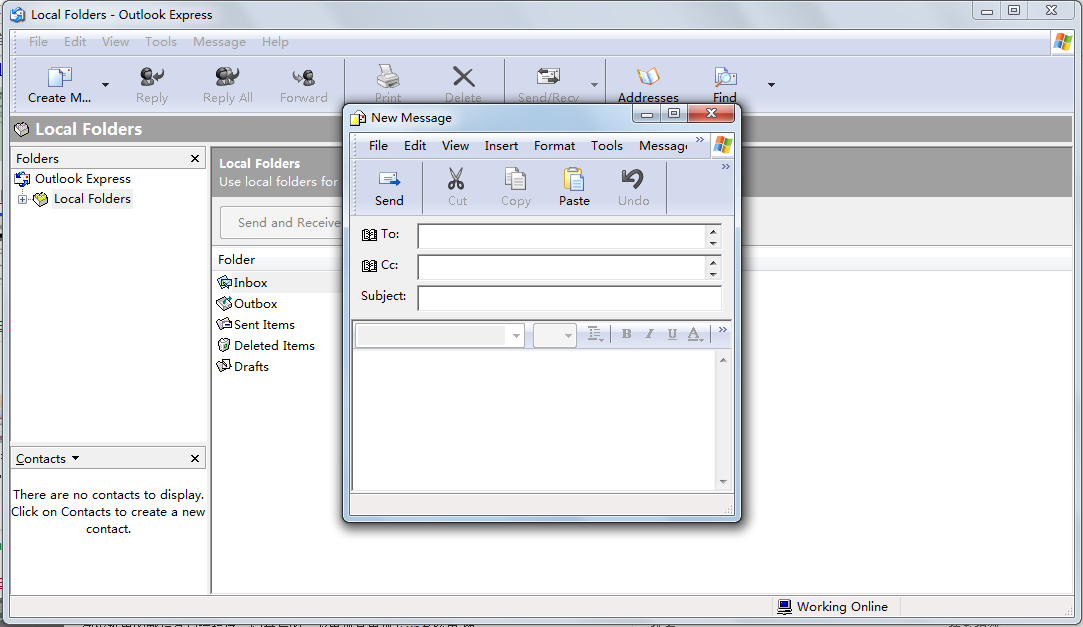This screenshot has height=627, width=1083.
Task: Click the Copy icon in New Message
Action: [515, 179]
